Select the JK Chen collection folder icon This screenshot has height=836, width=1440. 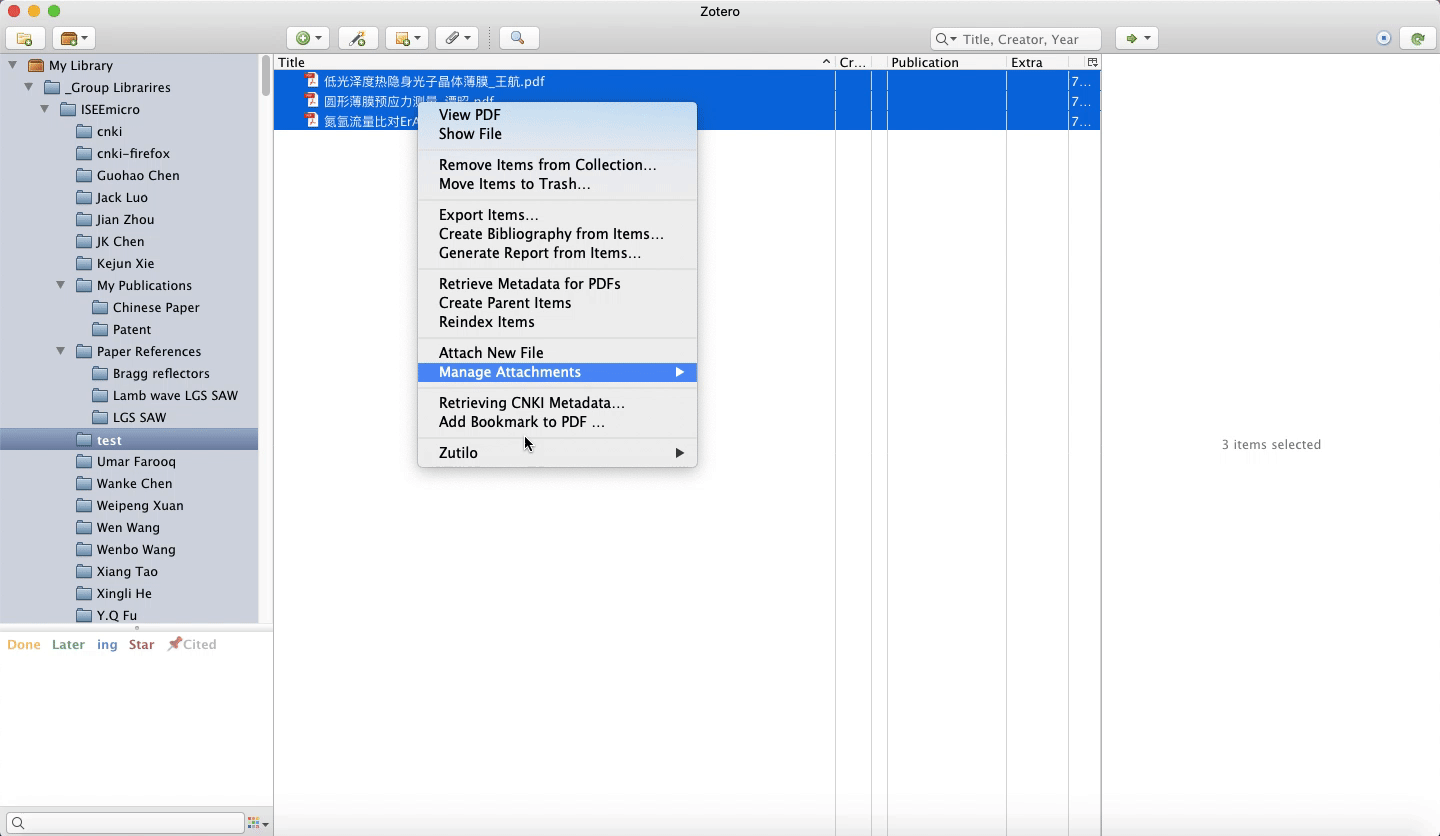pos(84,241)
